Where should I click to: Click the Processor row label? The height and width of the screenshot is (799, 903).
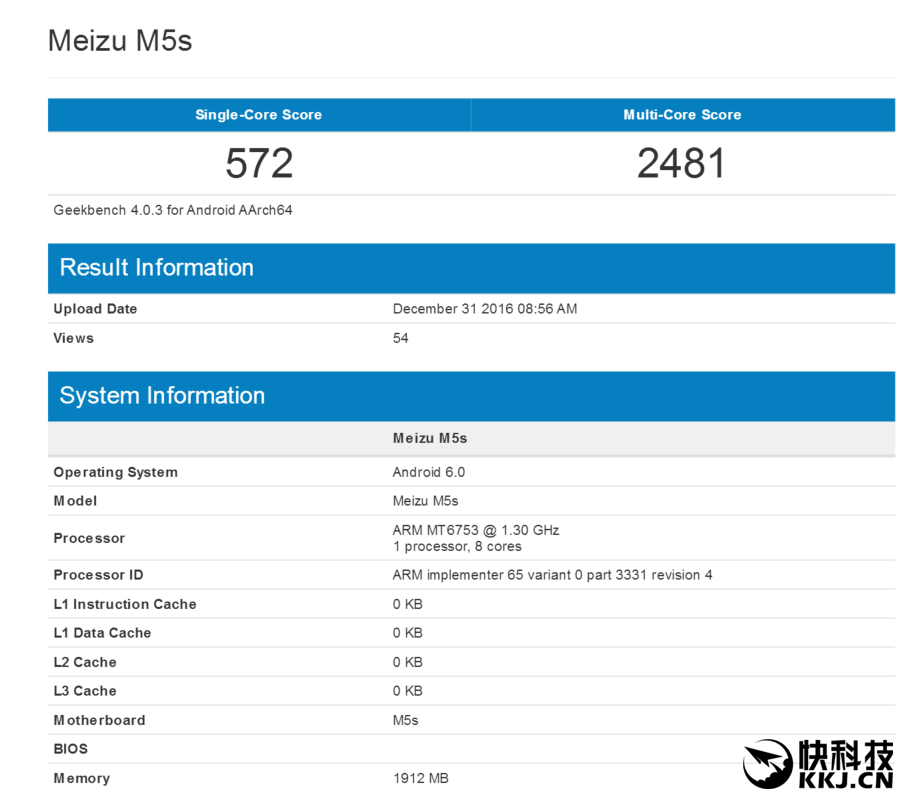[x=89, y=538]
